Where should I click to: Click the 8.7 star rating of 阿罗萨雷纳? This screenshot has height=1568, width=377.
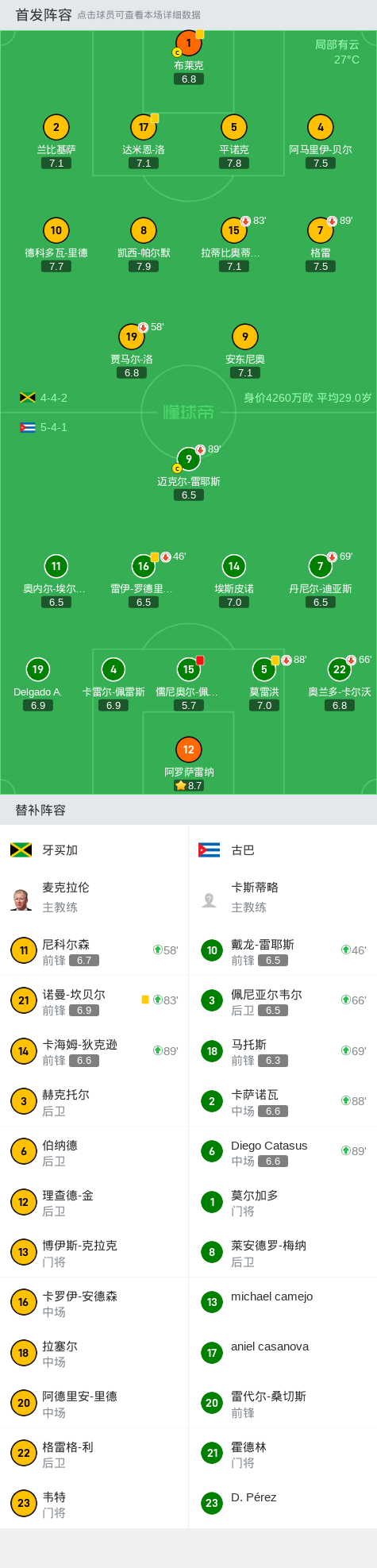pos(189,785)
